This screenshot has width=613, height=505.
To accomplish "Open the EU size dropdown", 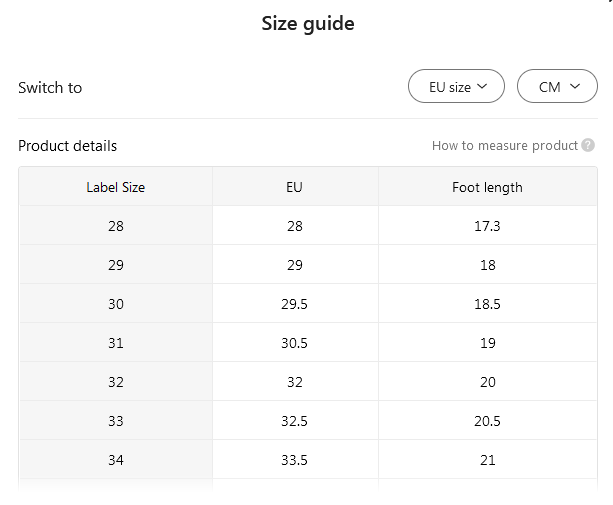I will click(456, 87).
